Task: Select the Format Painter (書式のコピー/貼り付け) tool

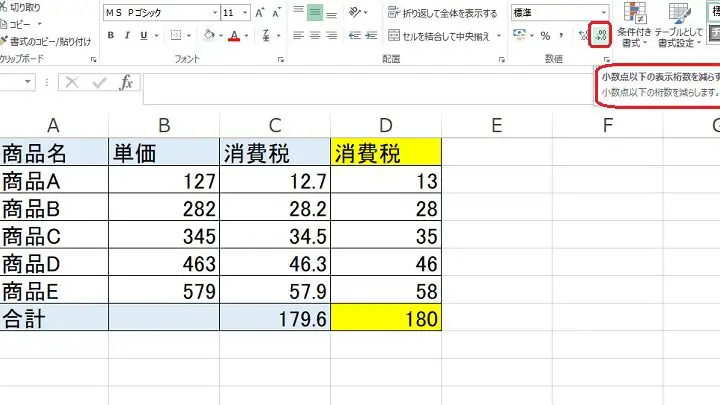Action: point(45,42)
